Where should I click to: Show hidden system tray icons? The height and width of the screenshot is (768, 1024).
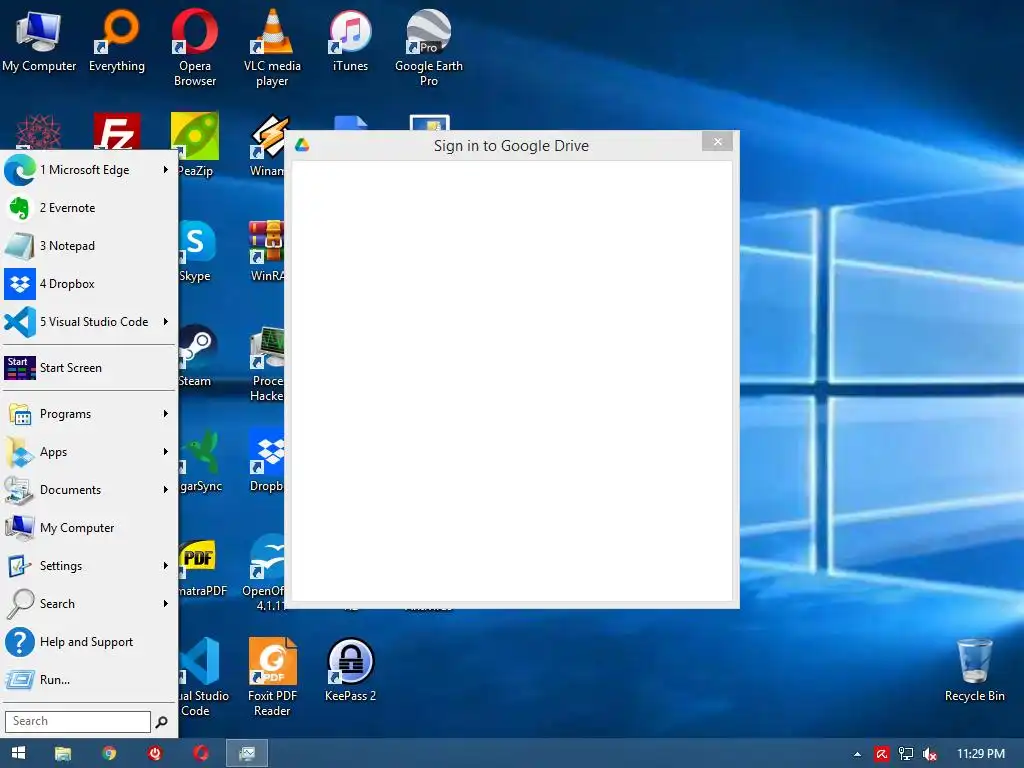tap(857, 754)
